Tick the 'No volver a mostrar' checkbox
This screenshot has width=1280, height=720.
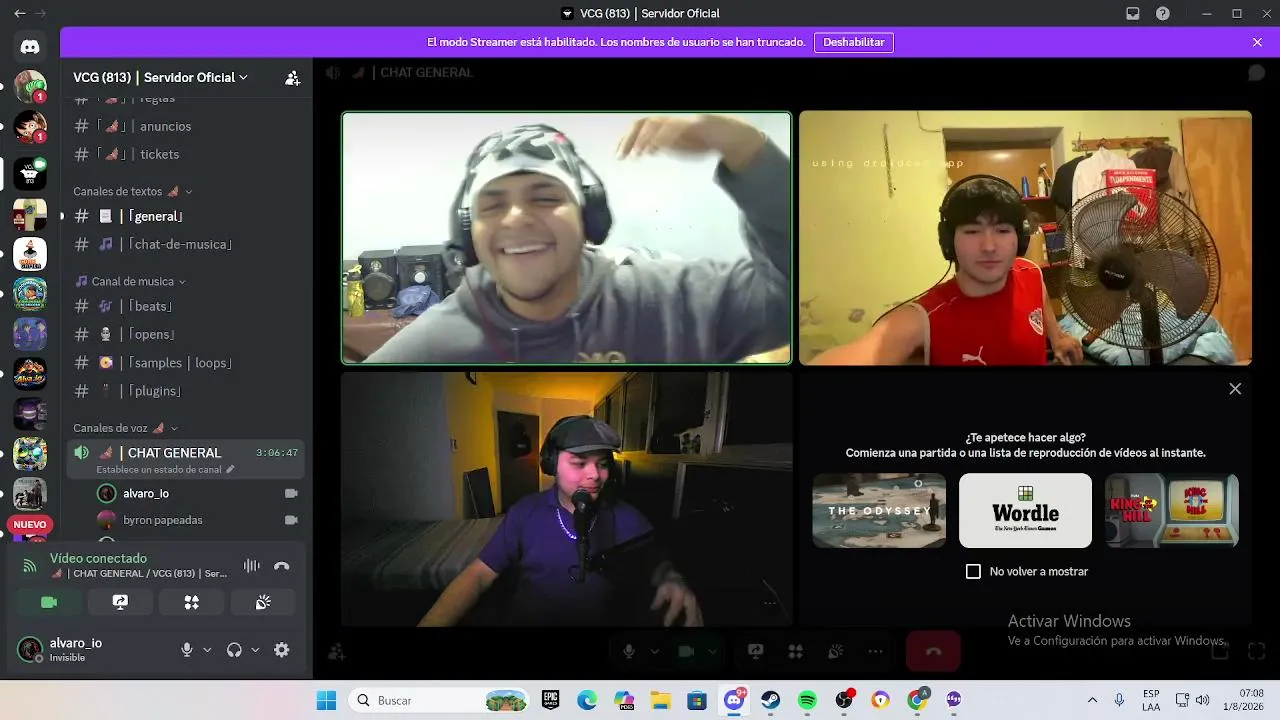[x=973, y=571]
